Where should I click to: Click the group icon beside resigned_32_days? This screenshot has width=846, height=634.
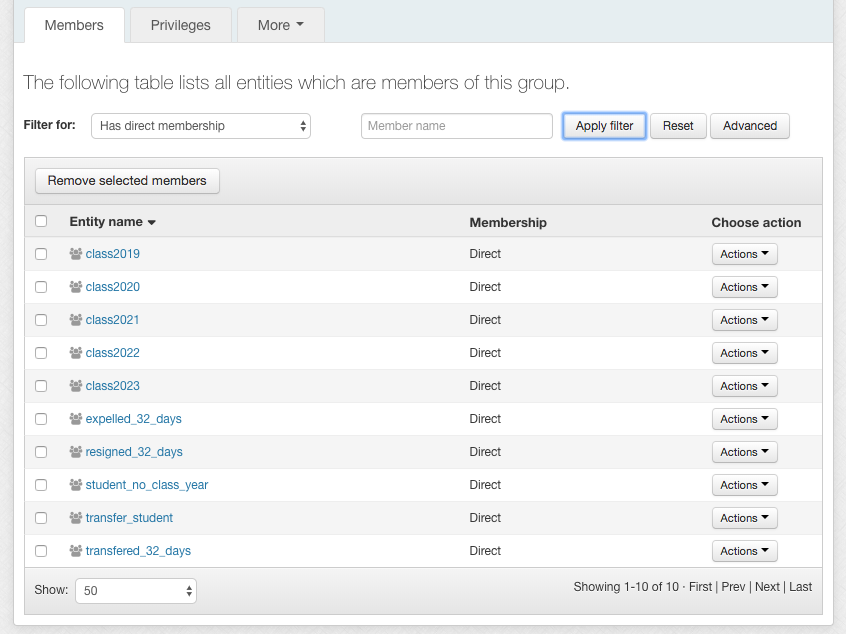76,452
